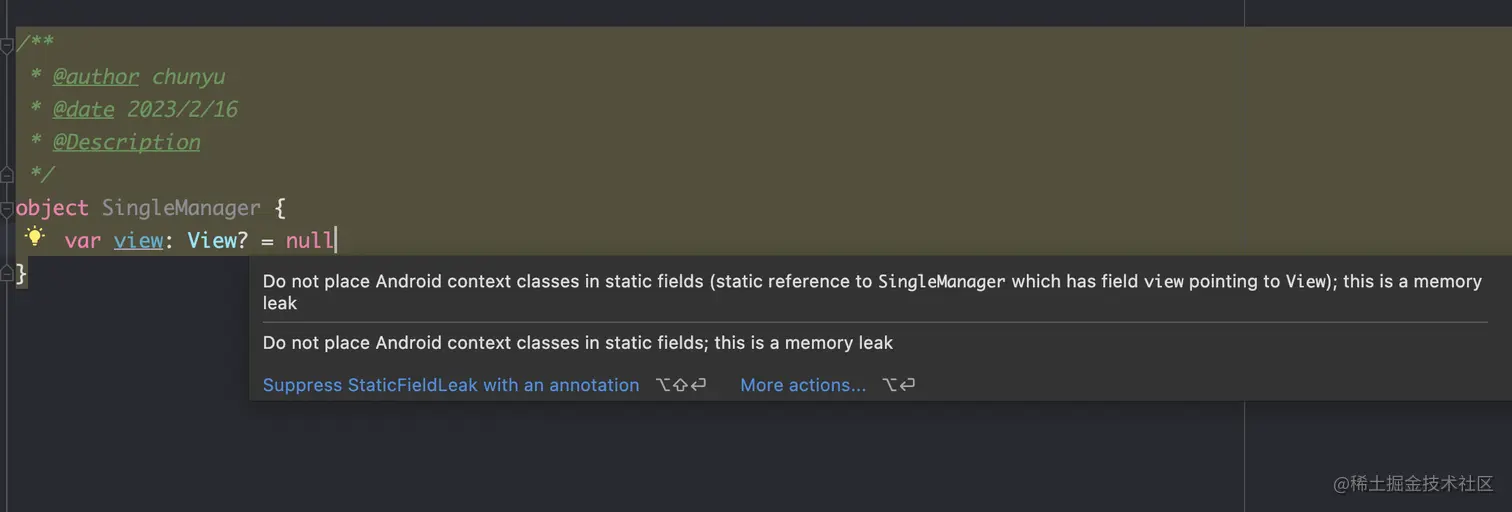Suppress StaticFieldLeak with an annotation
The image size is (1512, 512).
click(451, 385)
